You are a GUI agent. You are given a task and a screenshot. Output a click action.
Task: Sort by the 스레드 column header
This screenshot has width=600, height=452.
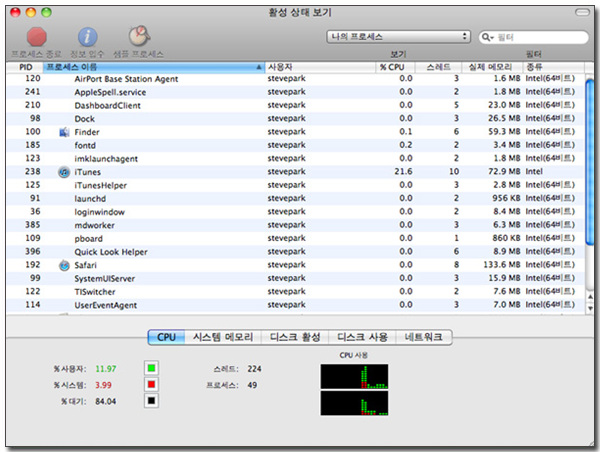click(438, 67)
